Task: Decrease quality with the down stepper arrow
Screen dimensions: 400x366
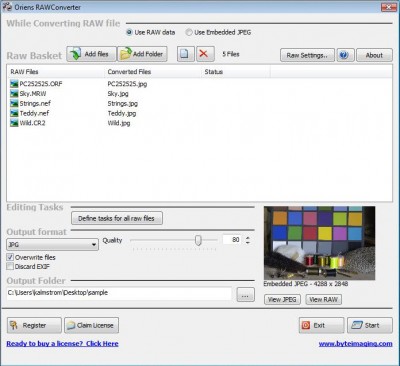Action: (248, 242)
